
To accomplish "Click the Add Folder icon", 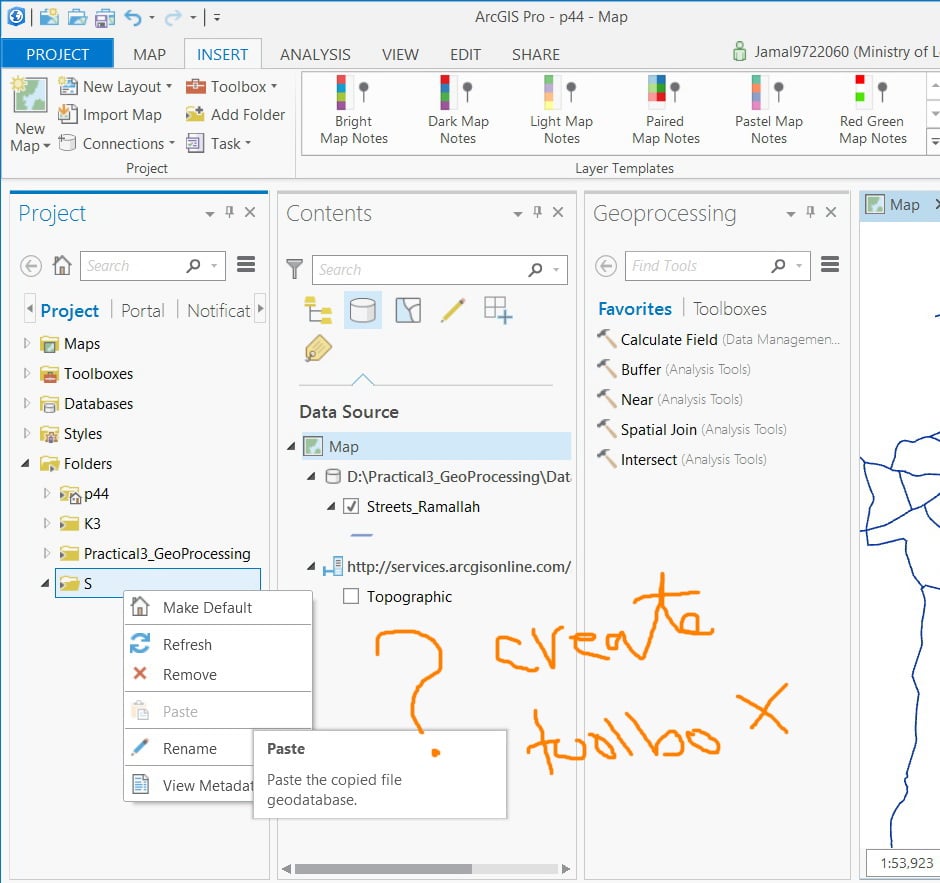I will pyautogui.click(x=195, y=114).
